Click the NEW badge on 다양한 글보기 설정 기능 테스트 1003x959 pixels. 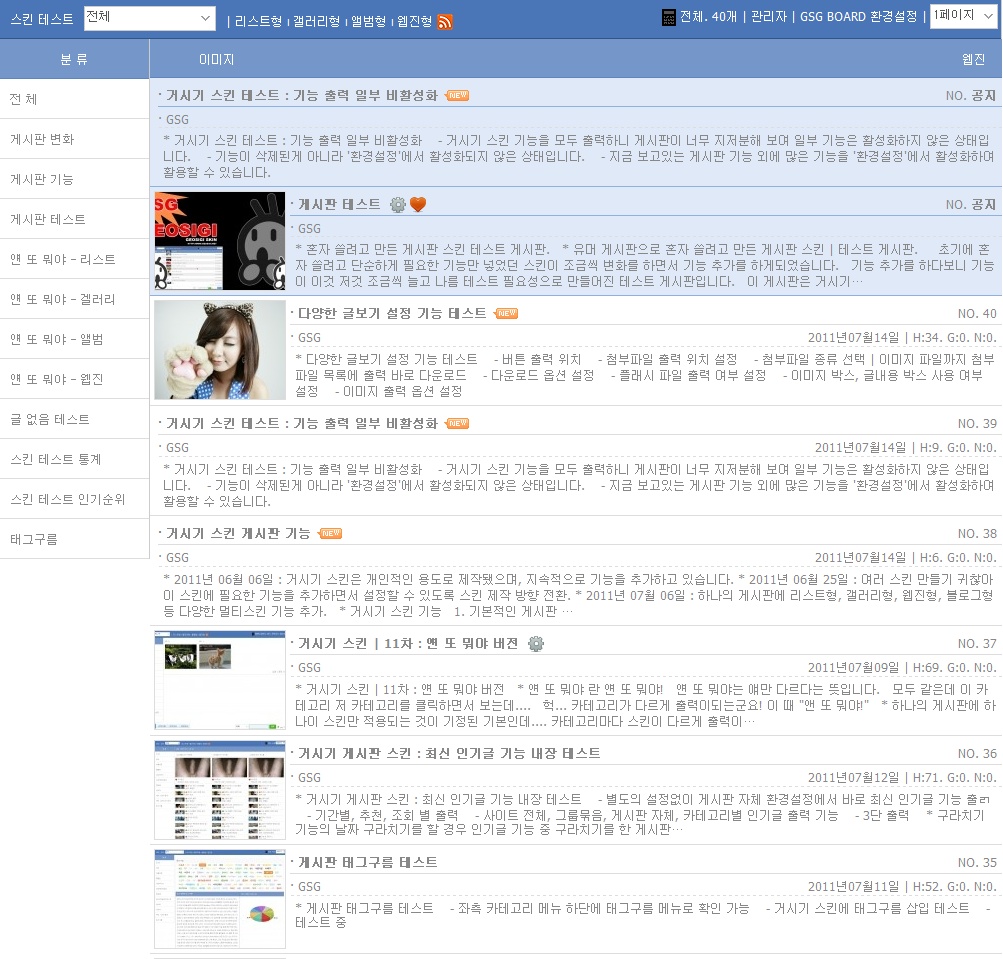click(x=506, y=313)
